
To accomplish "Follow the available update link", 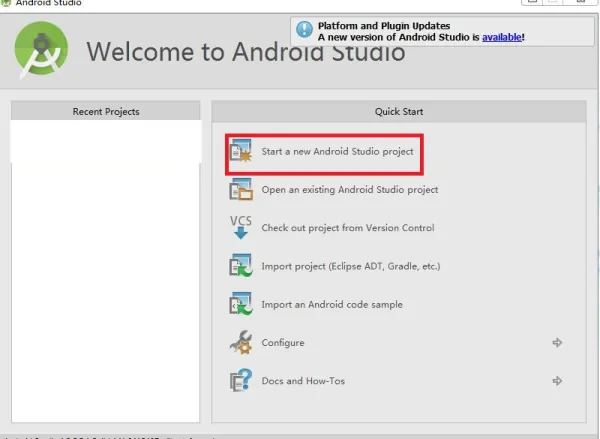I will click(502, 37).
